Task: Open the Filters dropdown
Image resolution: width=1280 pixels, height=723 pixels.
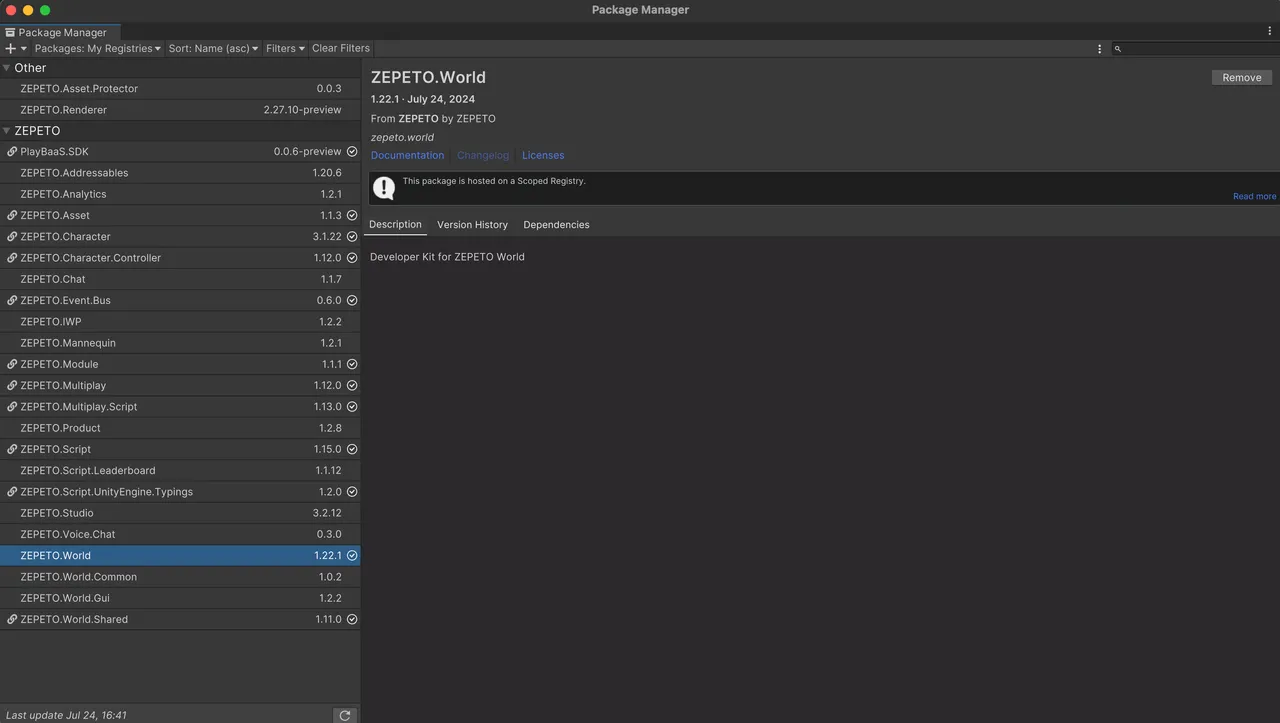Action: (x=284, y=47)
